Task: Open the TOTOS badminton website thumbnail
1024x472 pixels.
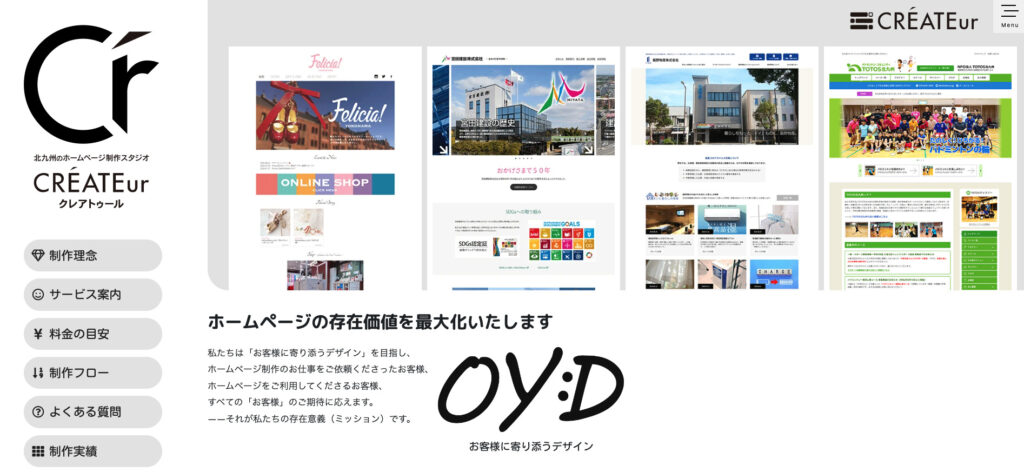Action: pyautogui.click(x=921, y=168)
